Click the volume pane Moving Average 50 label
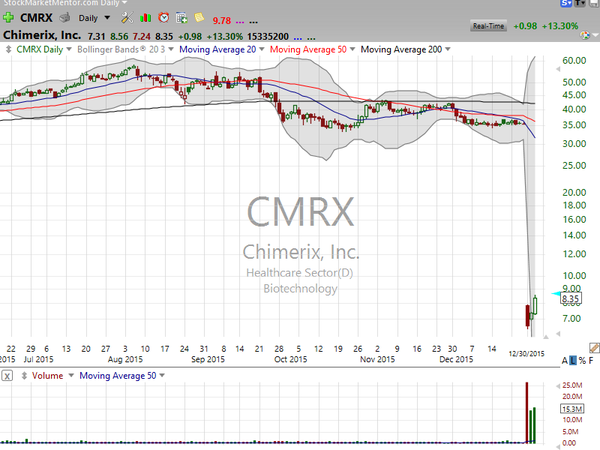Image resolution: width=600 pixels, height=450 pixels. tap(118, 376)
